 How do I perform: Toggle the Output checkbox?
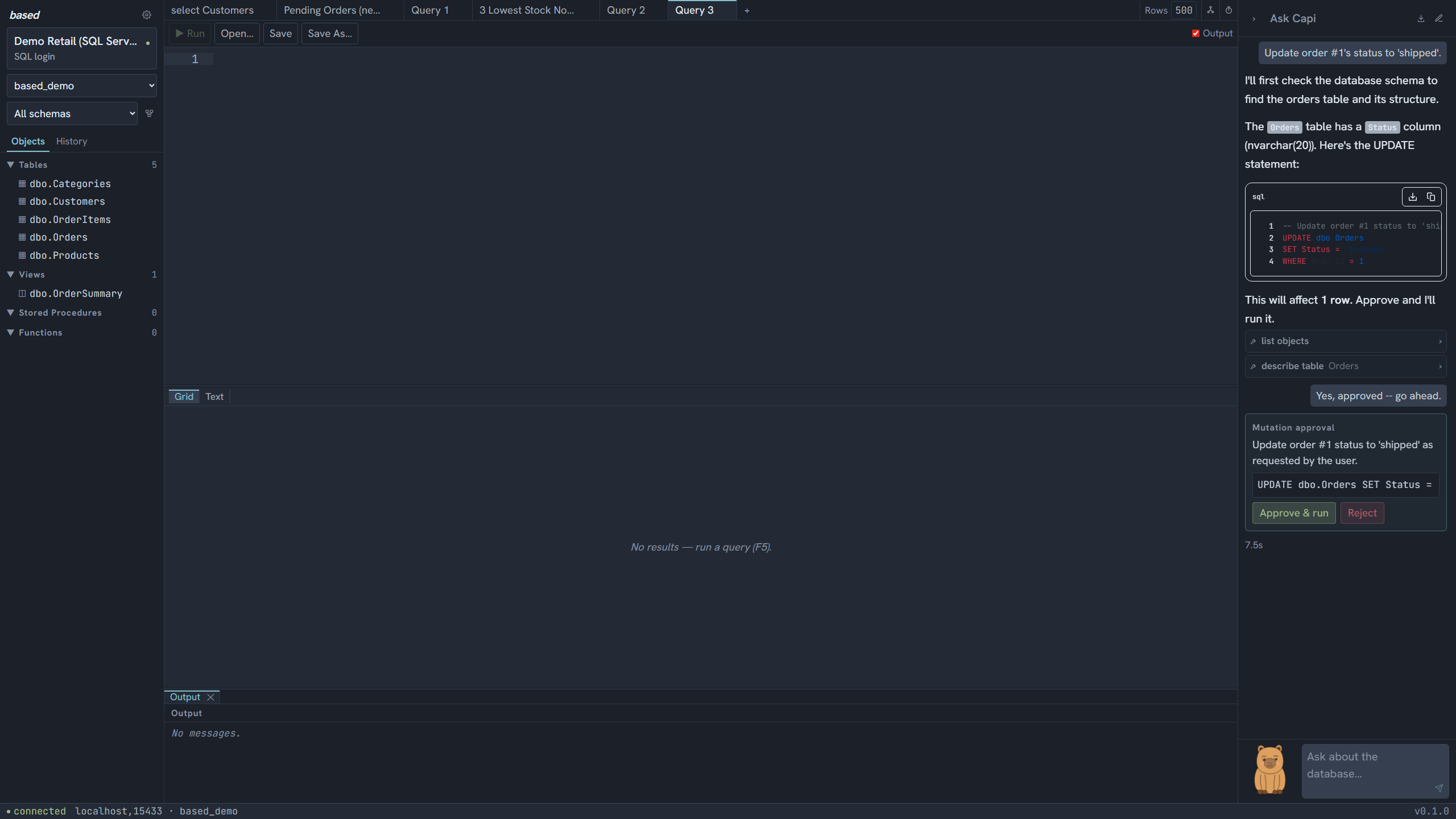(x=1196, y=34)
